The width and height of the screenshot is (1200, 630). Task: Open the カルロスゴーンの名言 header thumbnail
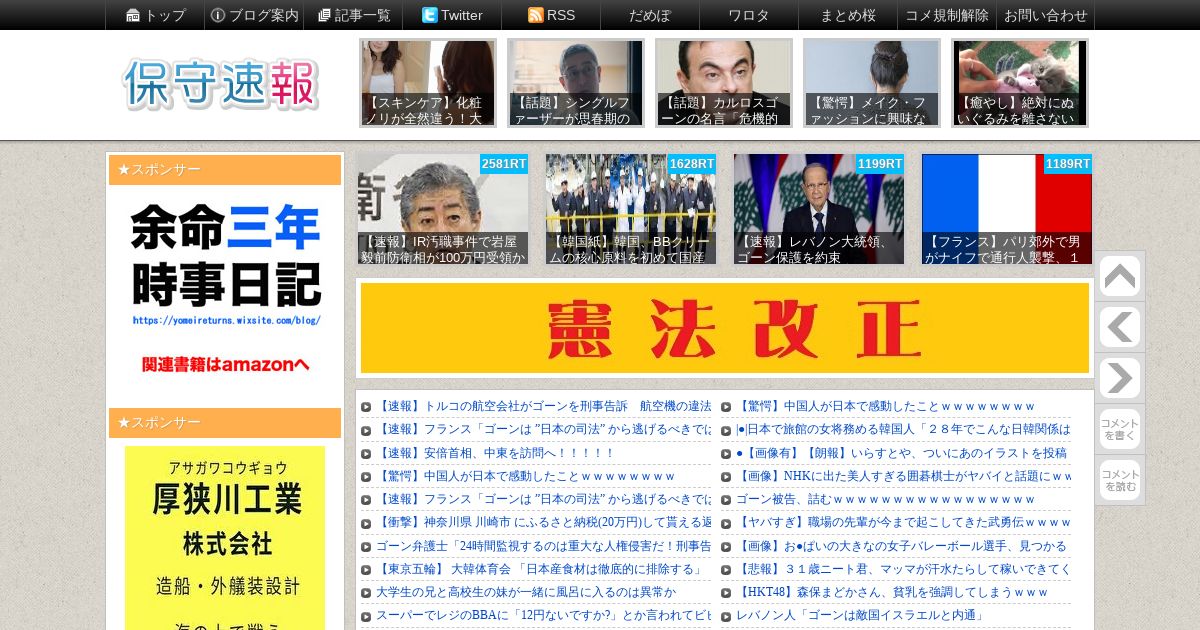724,83
